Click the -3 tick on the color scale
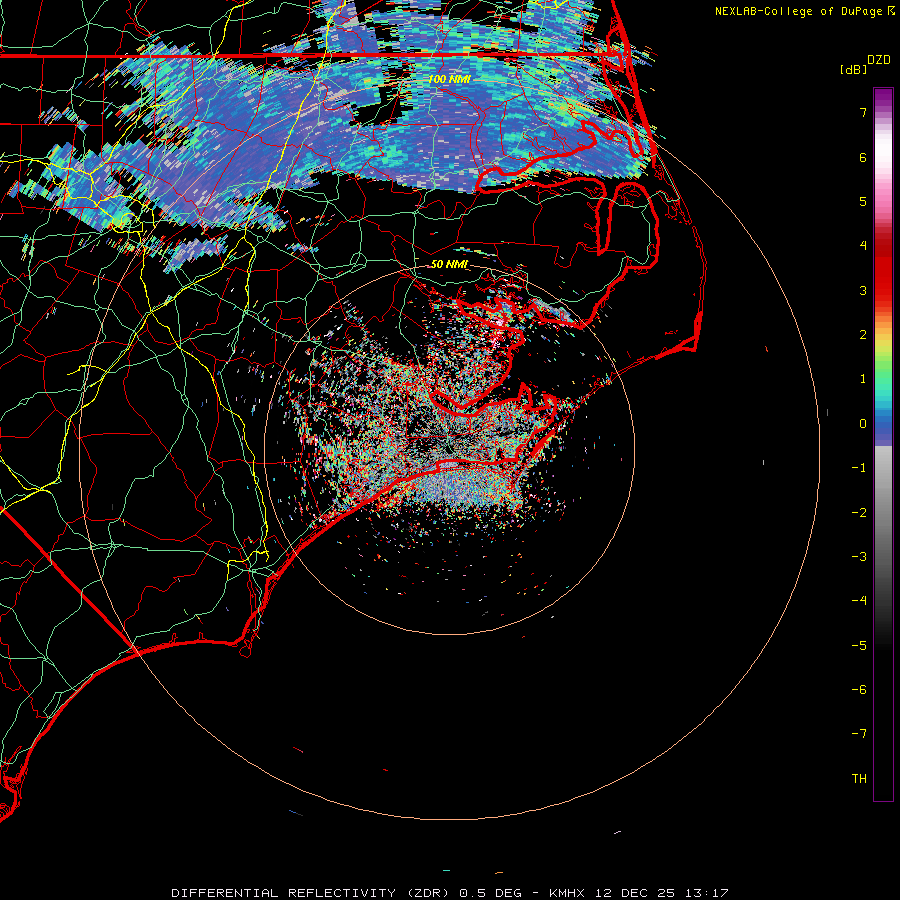This screenshot has width=900, height=900. (859, 557)
